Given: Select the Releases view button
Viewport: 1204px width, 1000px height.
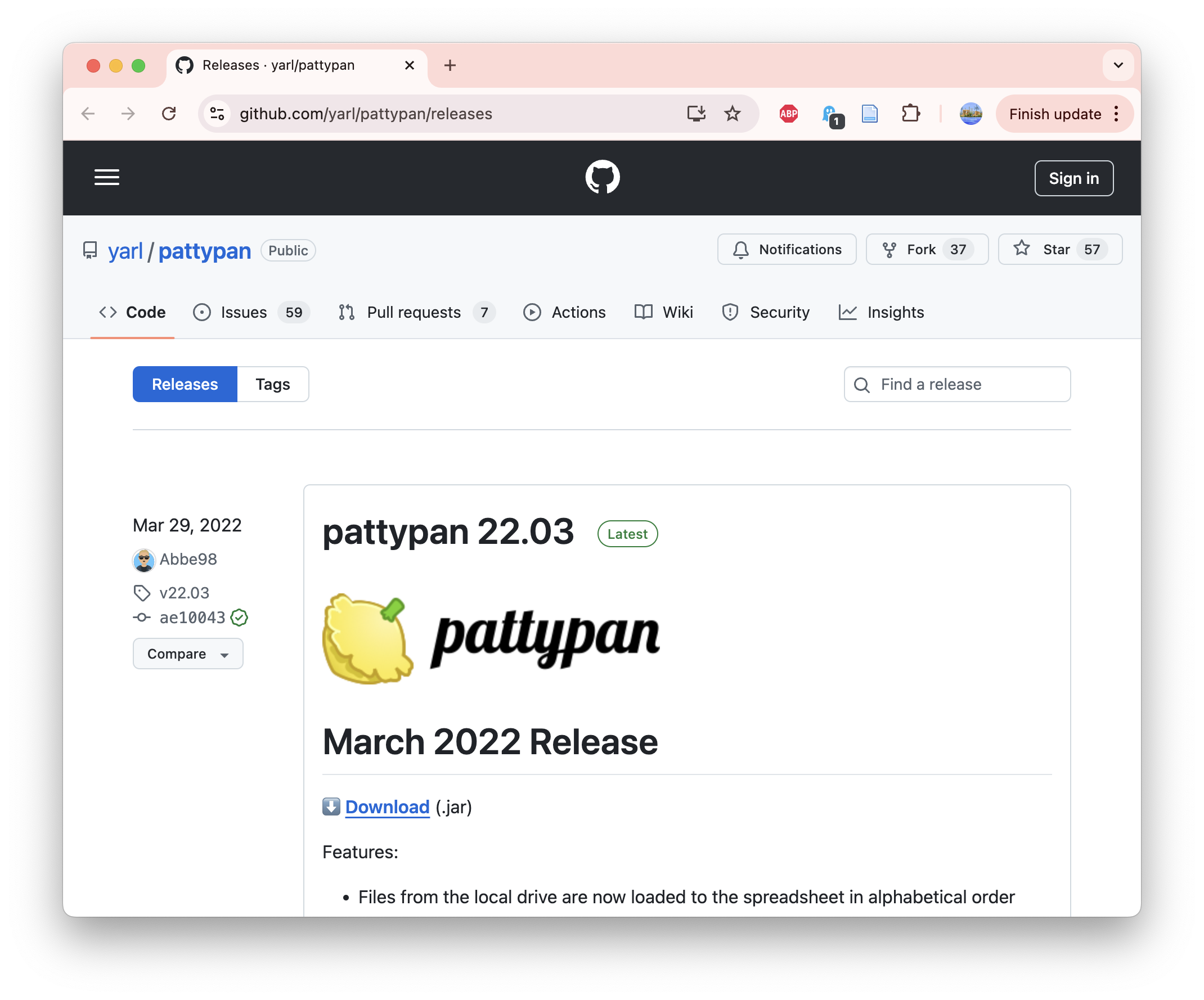Looking at the screenshot, I should (x=185, y=384).
